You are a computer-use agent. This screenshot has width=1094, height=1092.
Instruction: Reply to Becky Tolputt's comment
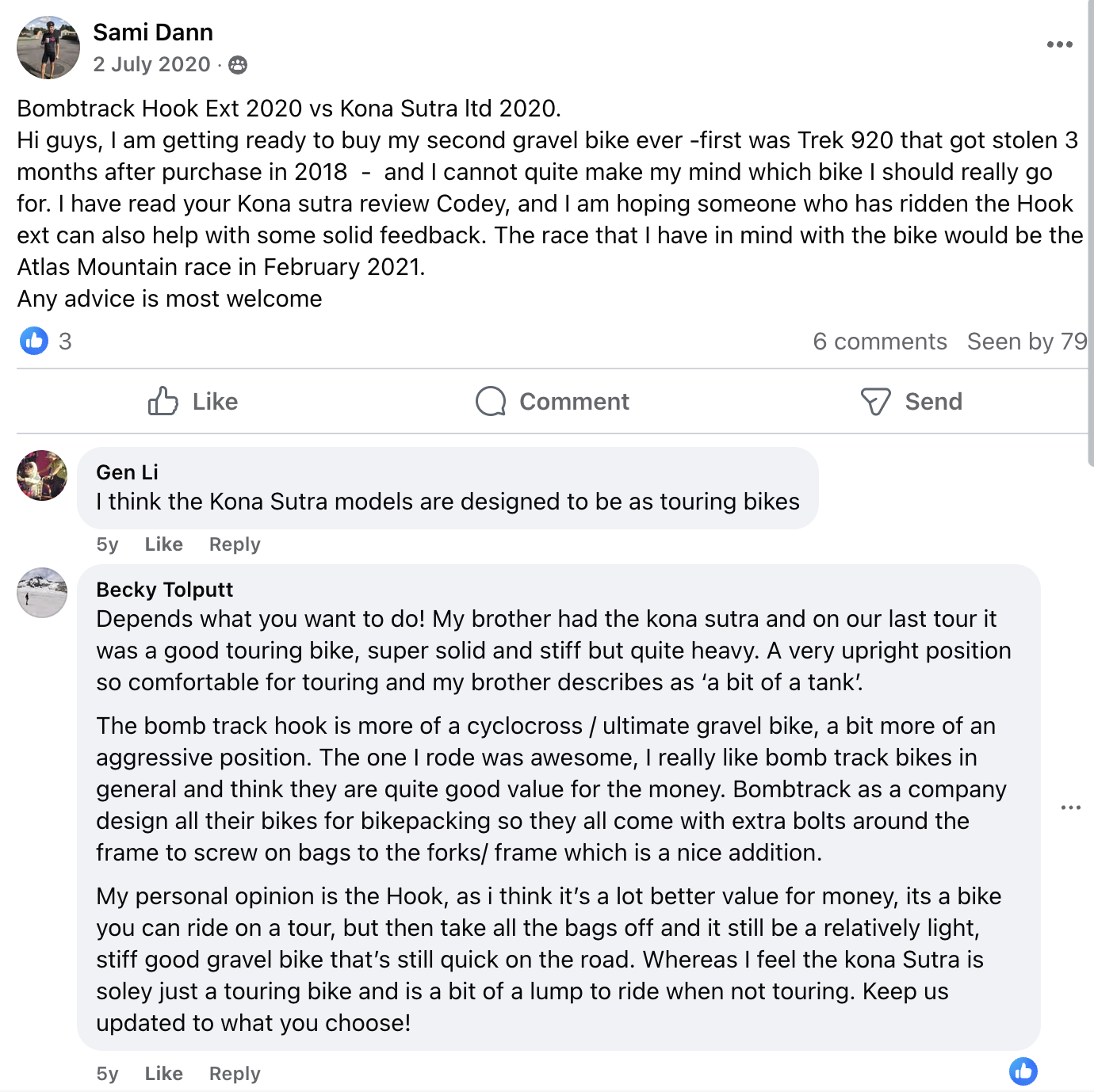click(x=235, y=1074)
